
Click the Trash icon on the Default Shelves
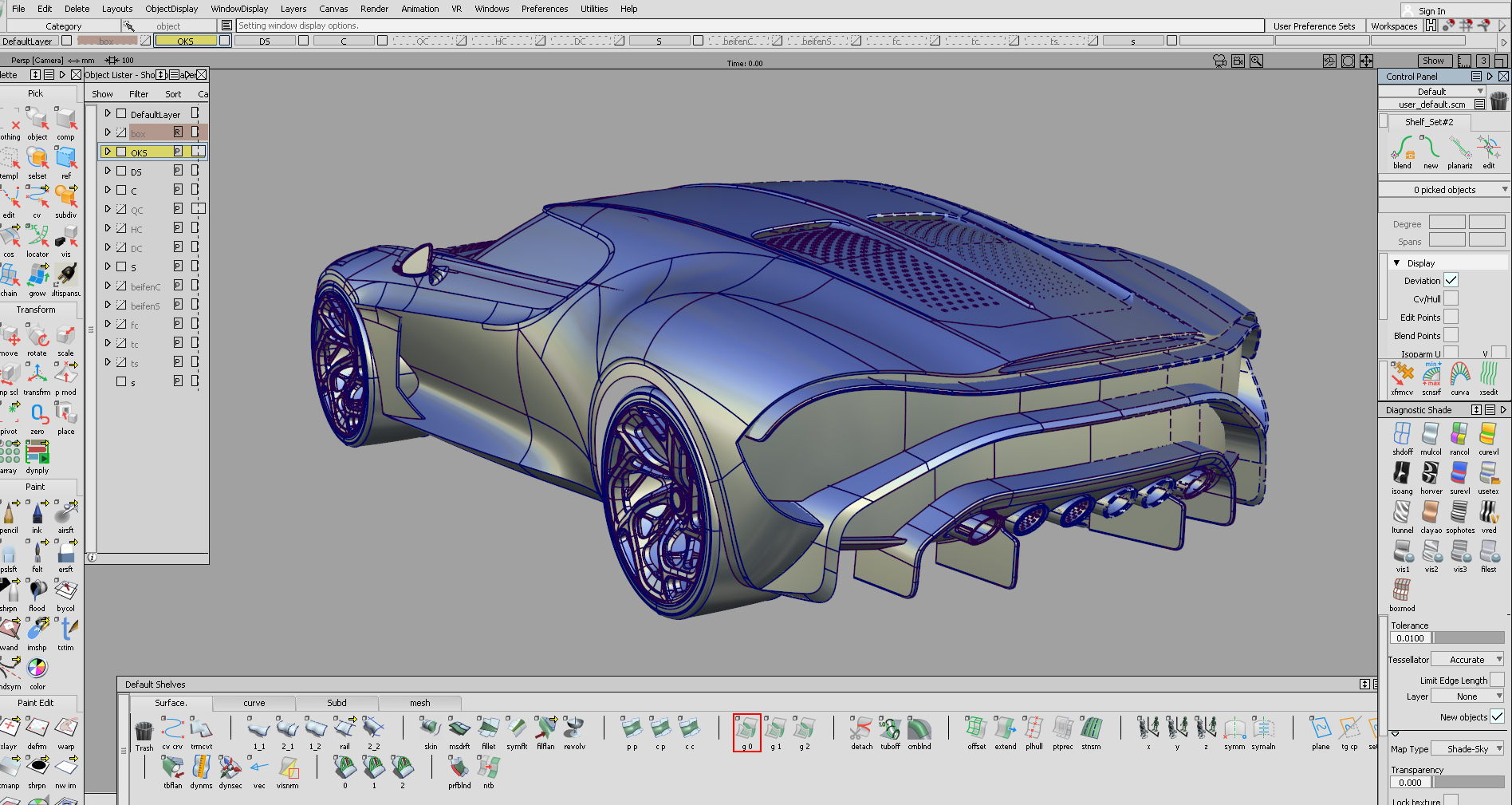144,730
